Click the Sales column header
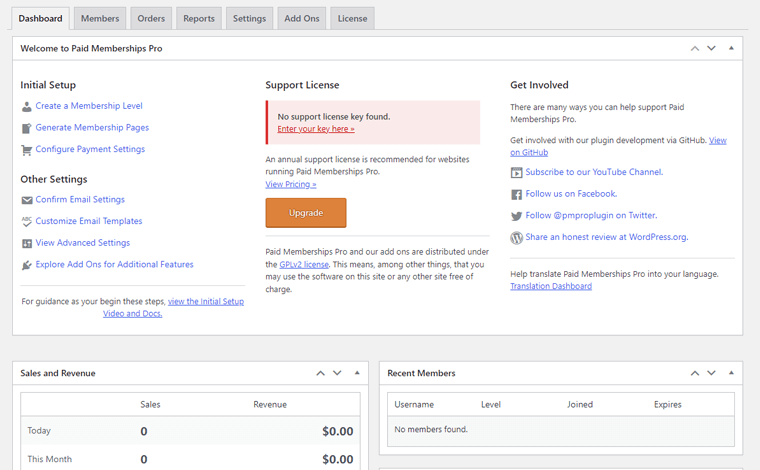 pyautogui.click(x=150, y=405)
